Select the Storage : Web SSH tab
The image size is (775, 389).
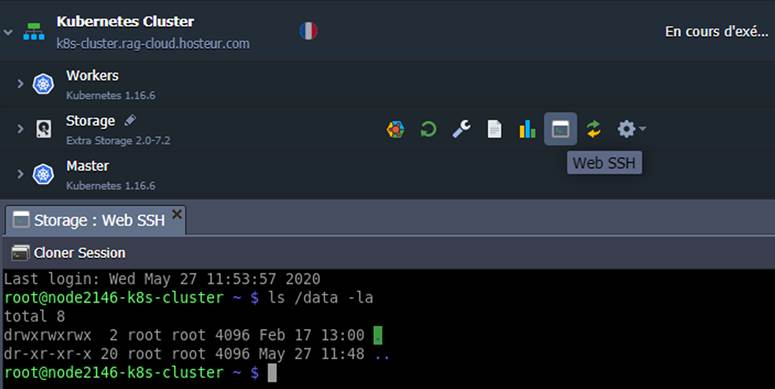pos(95,220)
